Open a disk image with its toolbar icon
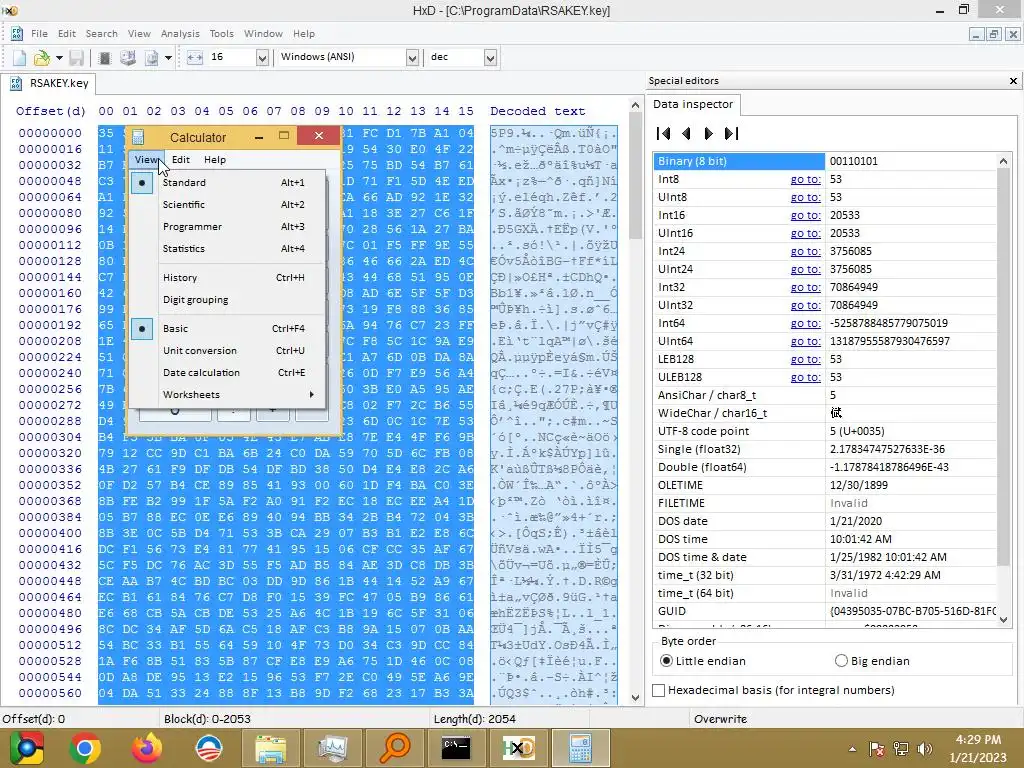1024x768 pixels. 151,57
